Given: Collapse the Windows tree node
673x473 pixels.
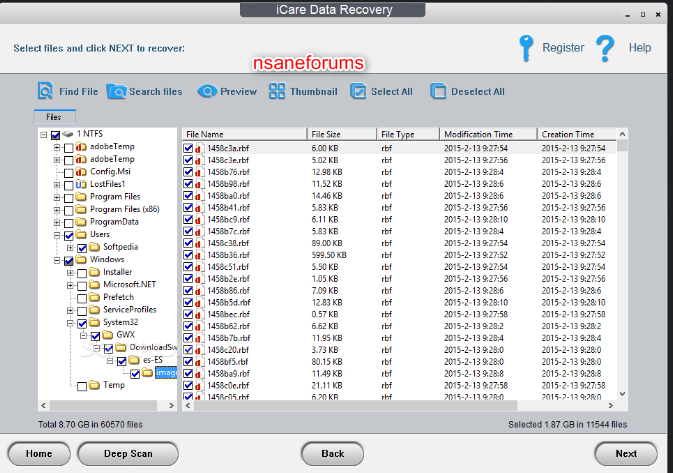Looking at the screenshot, I should 57,261.
